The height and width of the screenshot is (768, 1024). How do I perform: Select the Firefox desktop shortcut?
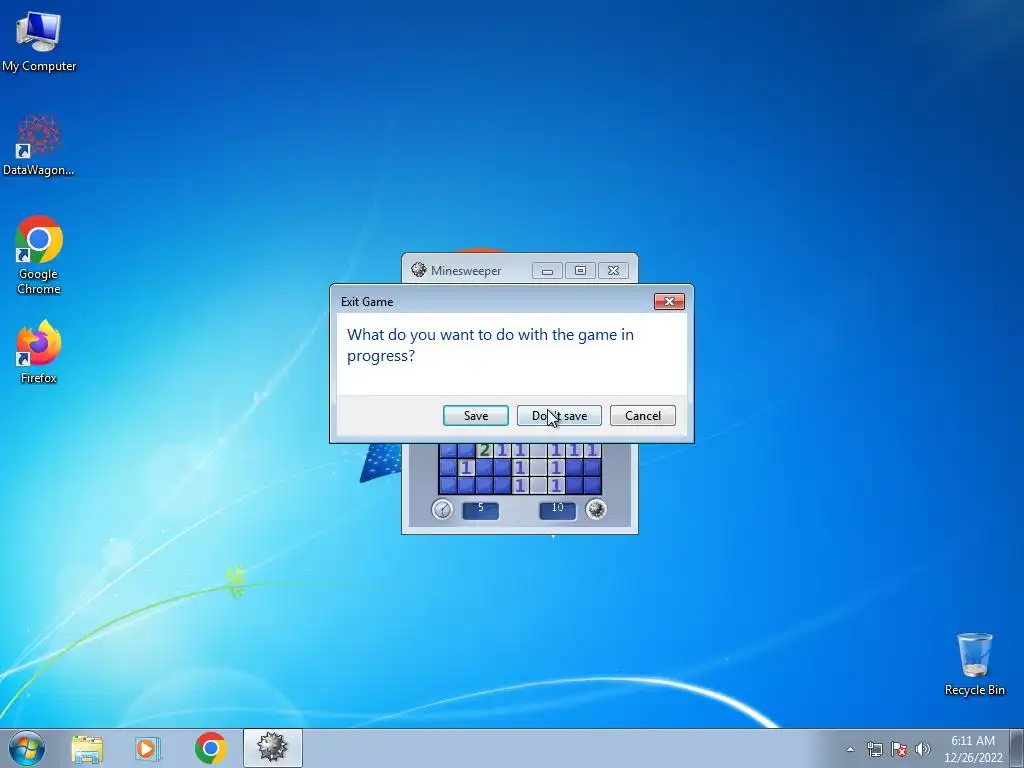pyautogui.click(x=39, y=351)
